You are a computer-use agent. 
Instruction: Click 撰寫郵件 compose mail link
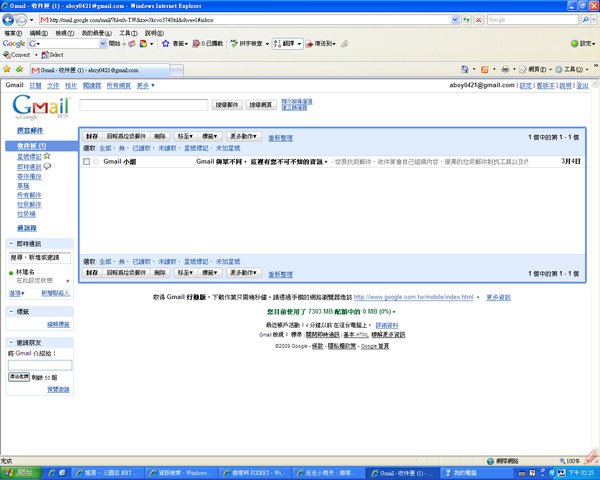pos(30,131)
